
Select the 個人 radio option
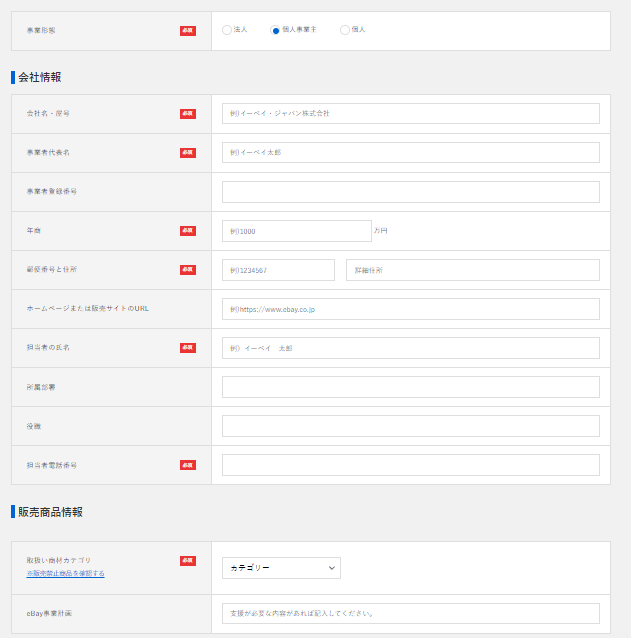tap(345, 30)
